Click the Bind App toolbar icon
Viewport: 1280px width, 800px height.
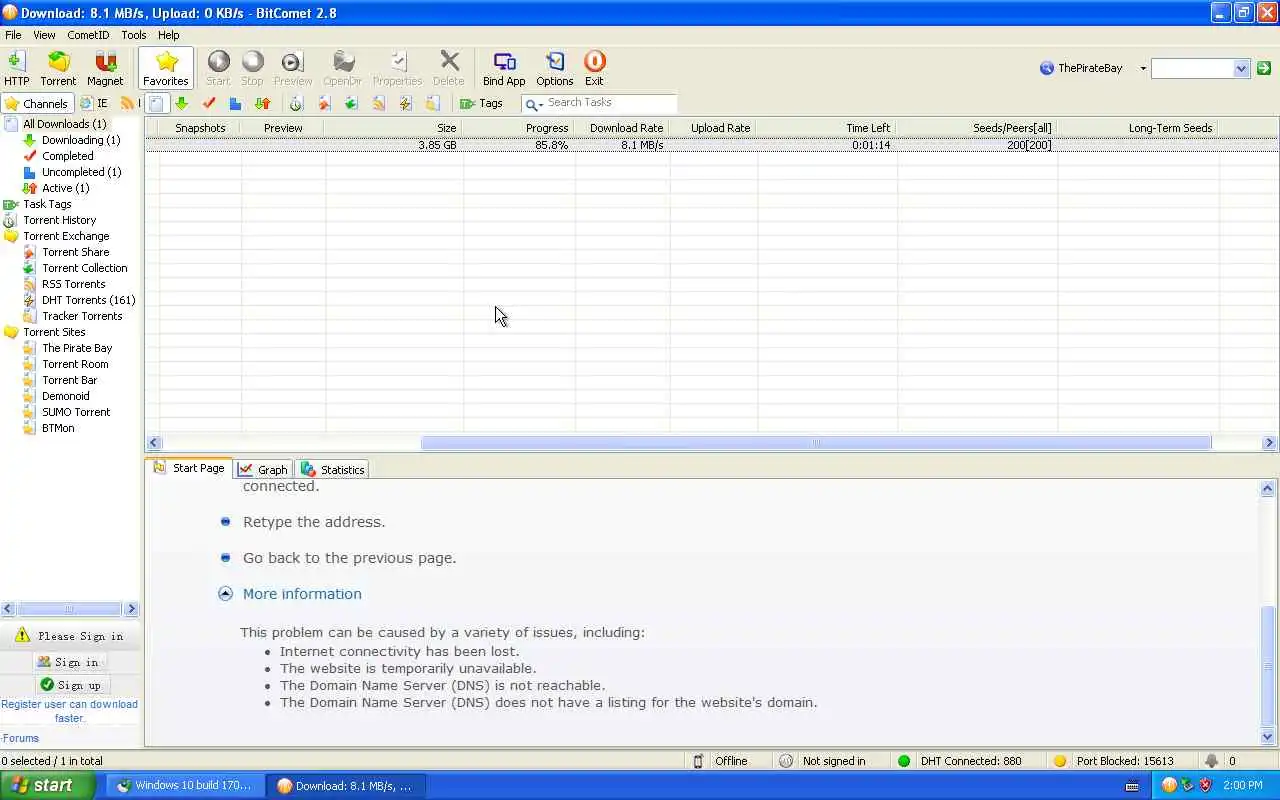click(x=504, y=68)
